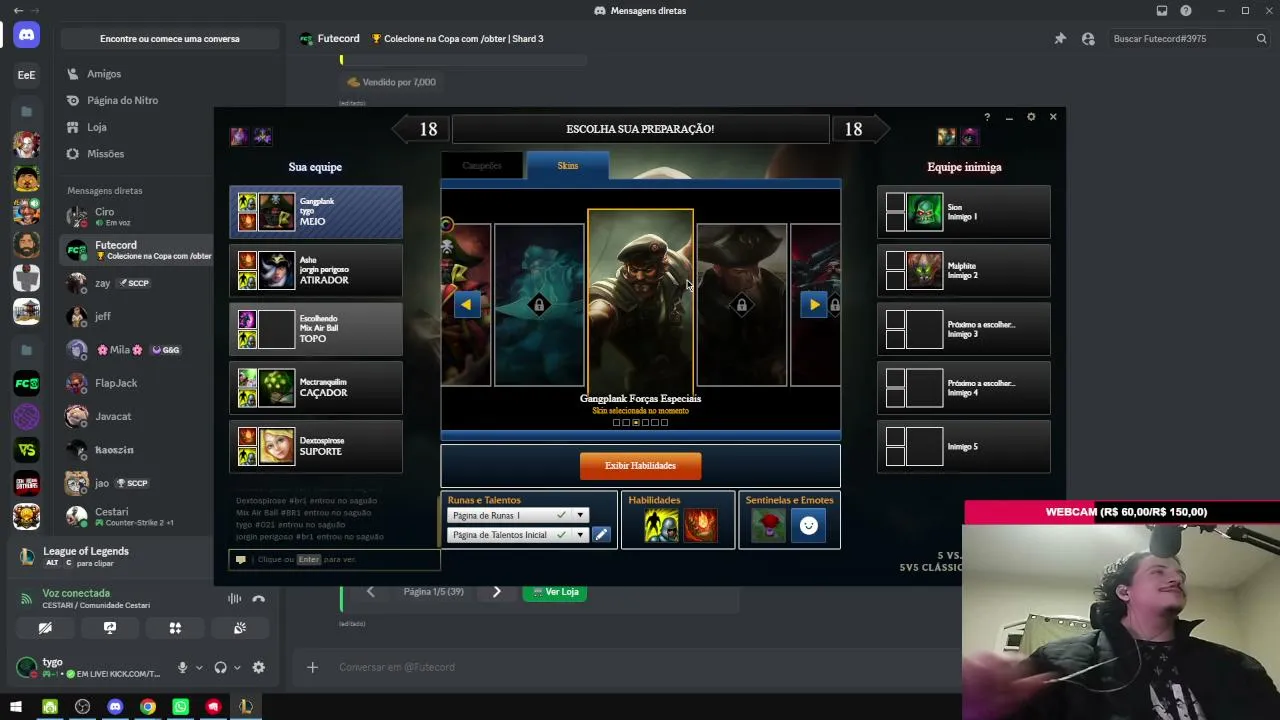This screenshot has height=720, width=1280.
Task: Select enemy Sion in Equipe inimiga
Action: coord(964,212)
